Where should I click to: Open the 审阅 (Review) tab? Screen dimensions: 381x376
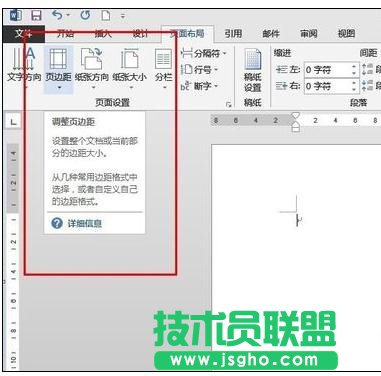tap(308, 33)
